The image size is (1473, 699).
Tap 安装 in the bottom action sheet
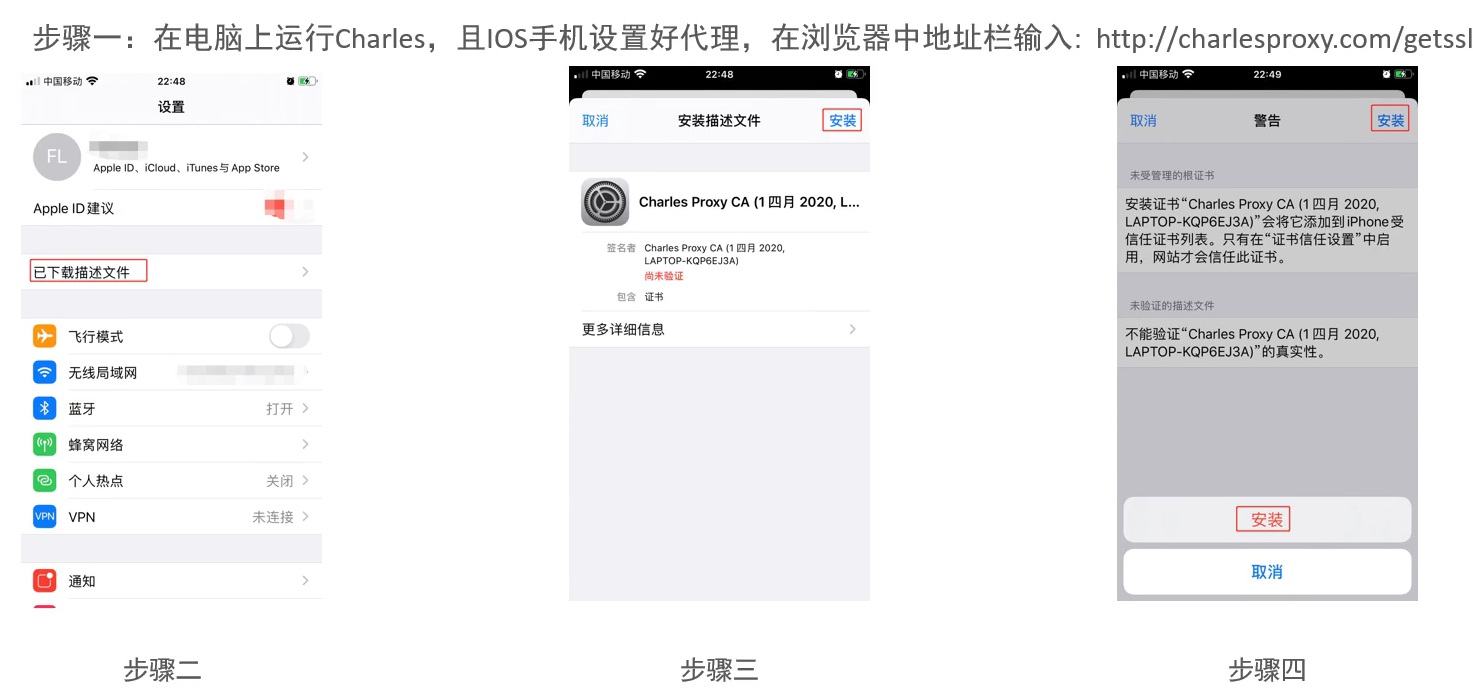pos(1267,520)
